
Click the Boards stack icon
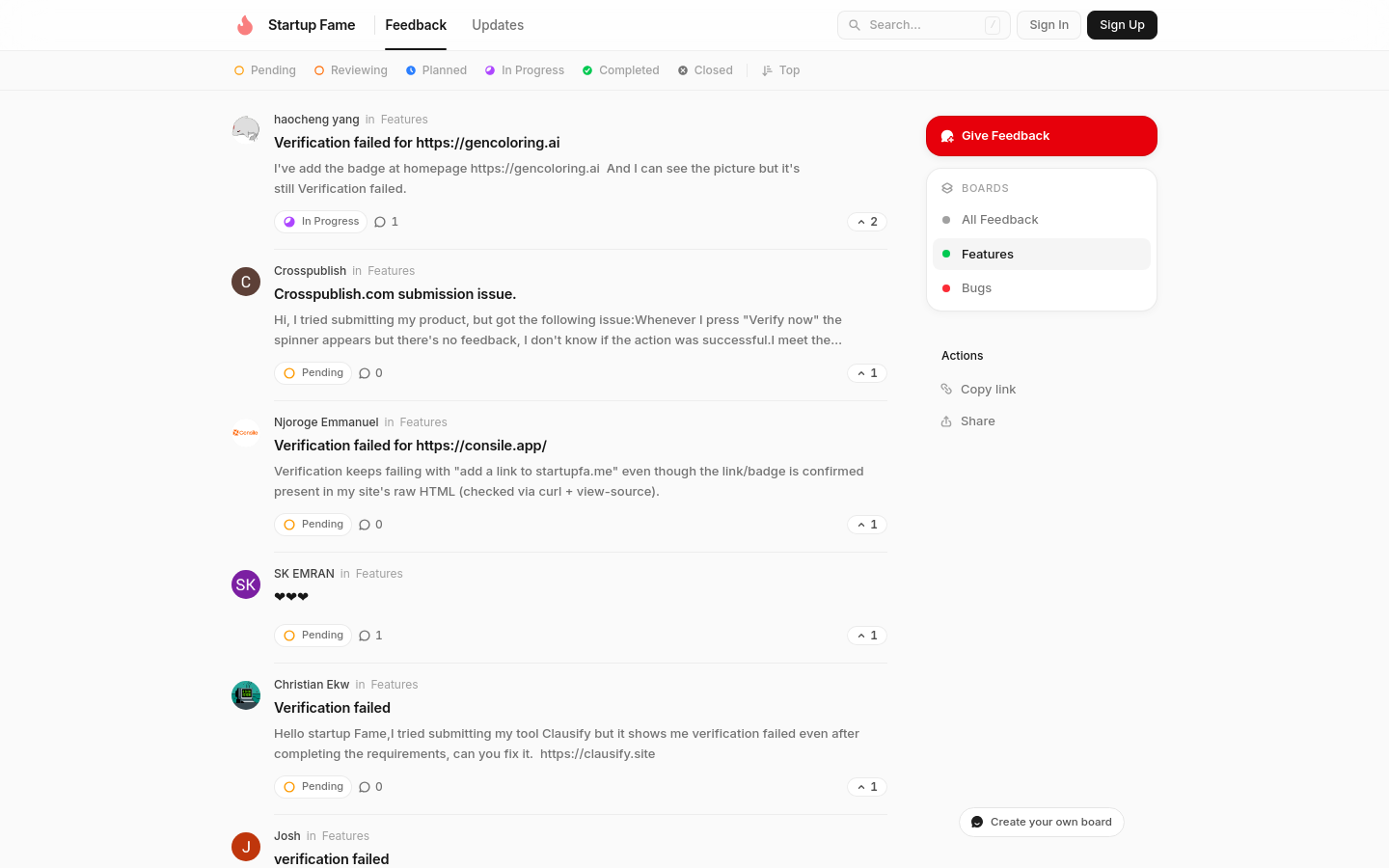(x=947, y=189)
